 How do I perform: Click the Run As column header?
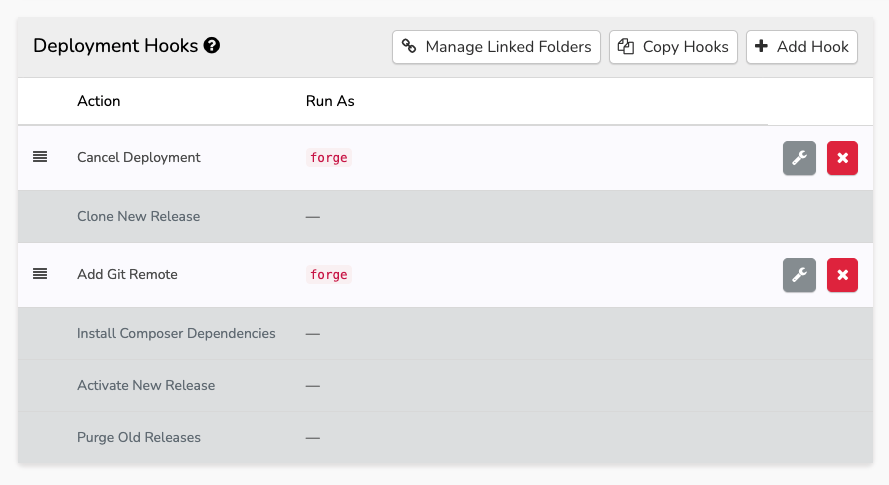(330, 101)
